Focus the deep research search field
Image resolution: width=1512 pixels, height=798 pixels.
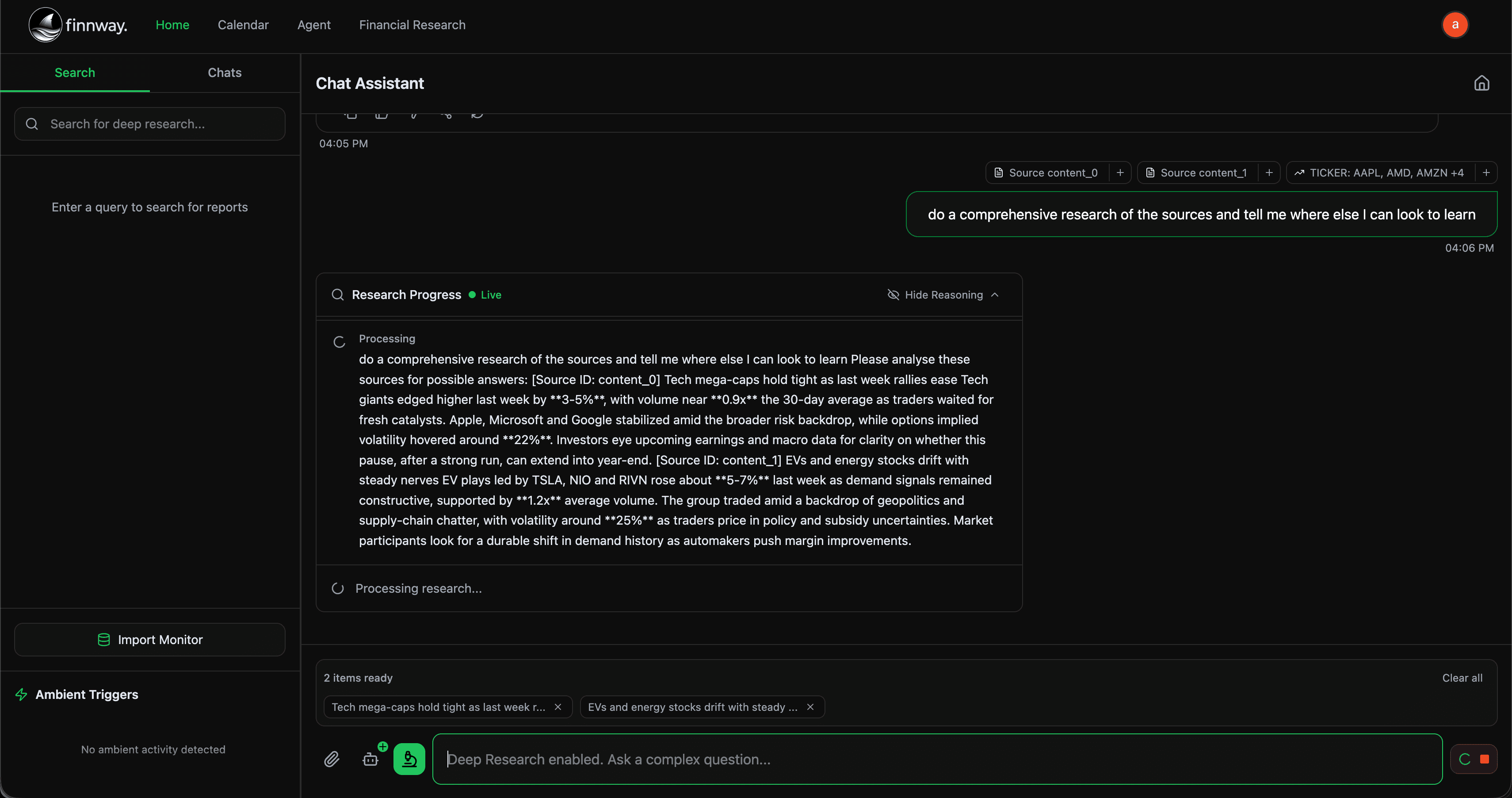point(150,124)
